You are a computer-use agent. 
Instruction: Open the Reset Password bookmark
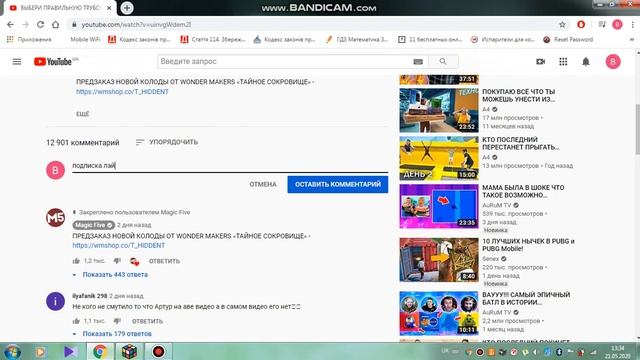point(568,40)
